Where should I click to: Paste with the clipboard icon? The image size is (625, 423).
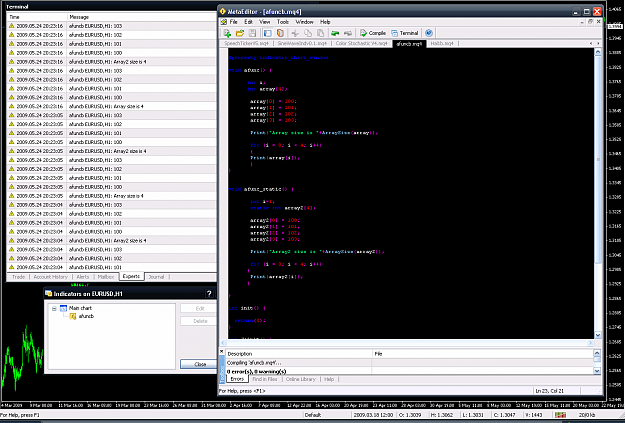[320, 33]
